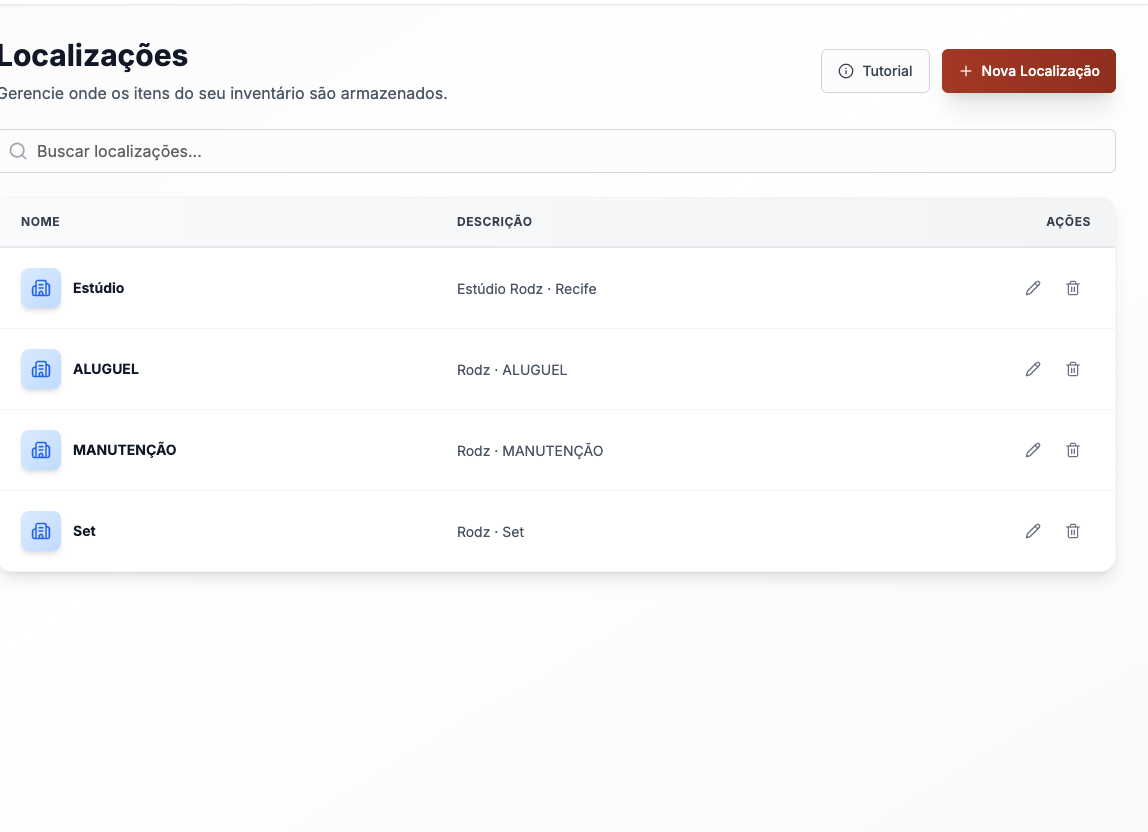This screenshot has width=1148, height=832.
Task: Select the ALUGUEL location name
Action: (x=105, y=369)
